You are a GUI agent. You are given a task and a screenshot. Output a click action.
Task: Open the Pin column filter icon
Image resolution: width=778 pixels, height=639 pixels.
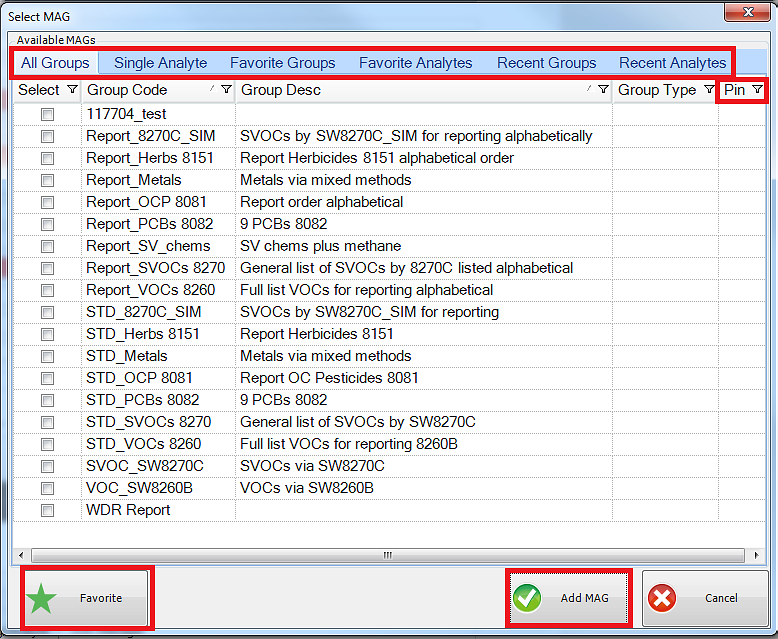coord(757,90)
